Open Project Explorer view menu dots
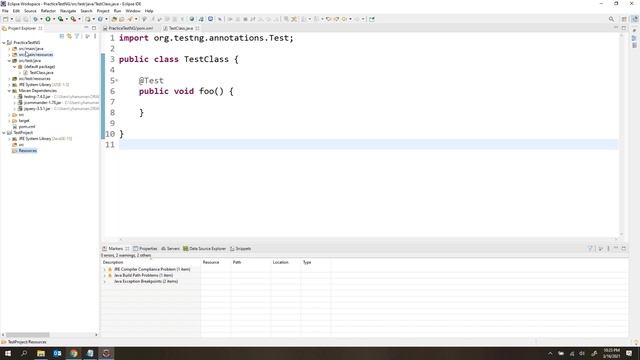The height and width of the screenshot is (360, 640). tap(95, 36)
